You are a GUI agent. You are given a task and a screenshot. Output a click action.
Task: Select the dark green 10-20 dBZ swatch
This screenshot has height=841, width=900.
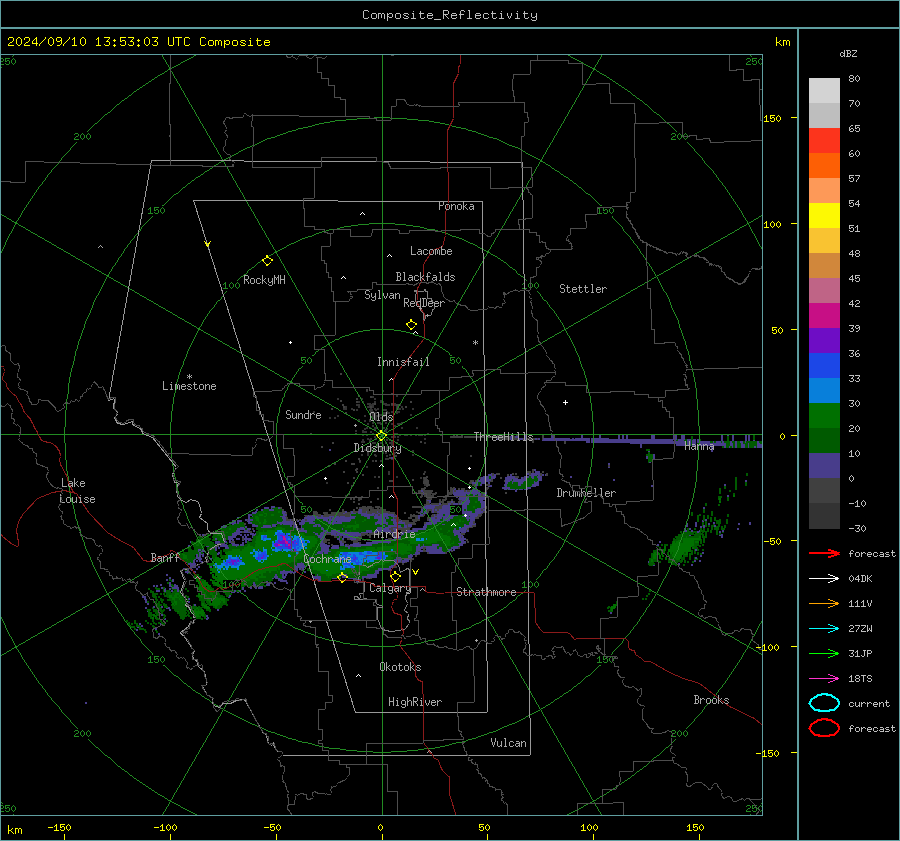[x=824, y=440]
